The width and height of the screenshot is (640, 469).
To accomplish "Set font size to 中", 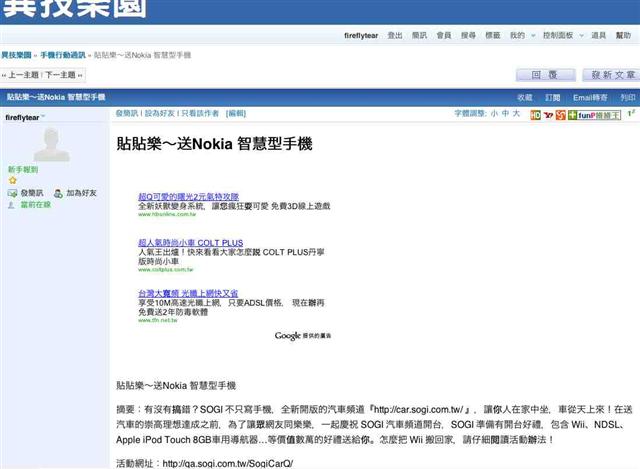I will tap(505, 113).
